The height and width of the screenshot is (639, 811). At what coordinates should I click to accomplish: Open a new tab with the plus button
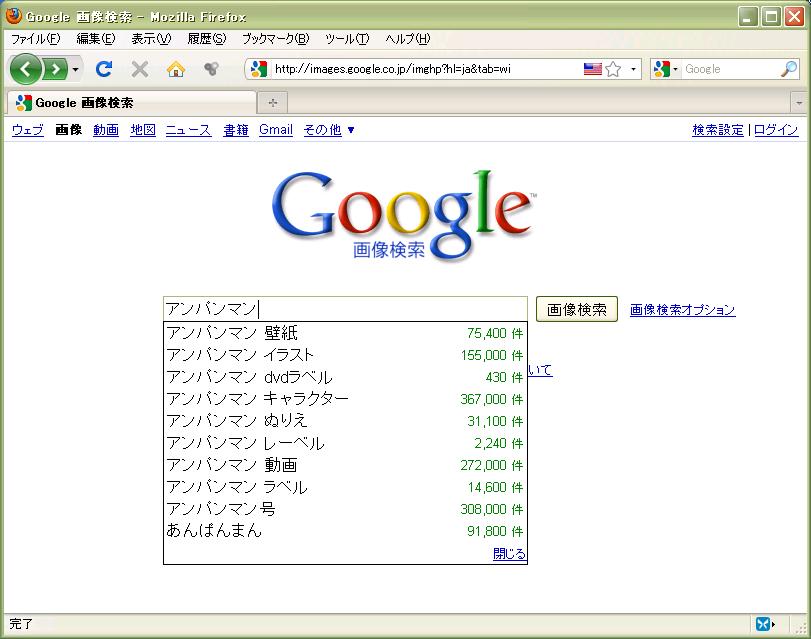point(273,102)
